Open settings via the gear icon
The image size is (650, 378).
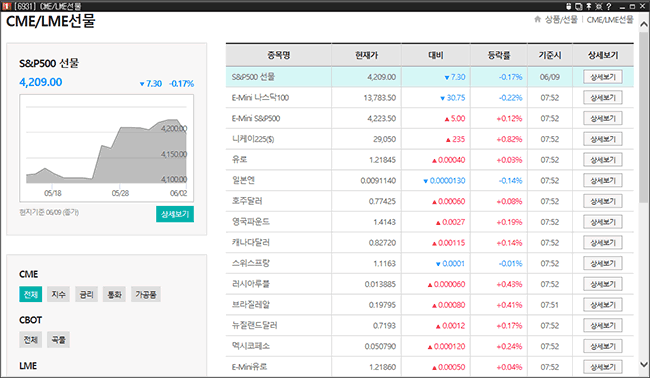point(598,6)
